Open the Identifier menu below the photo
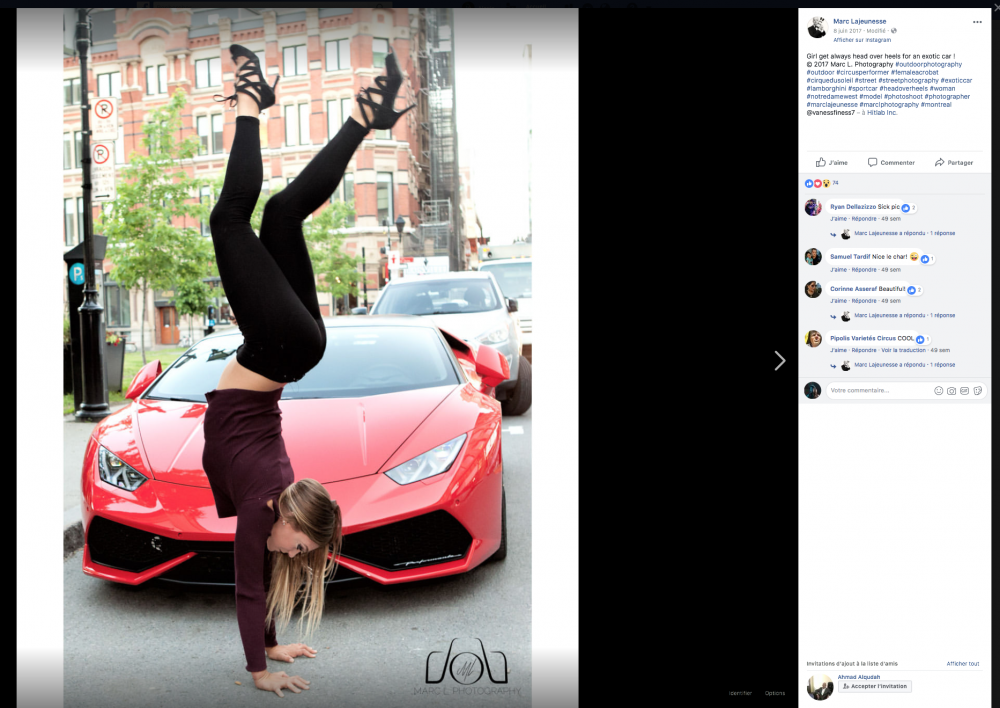1000x708 pixels. click(738, 692)
